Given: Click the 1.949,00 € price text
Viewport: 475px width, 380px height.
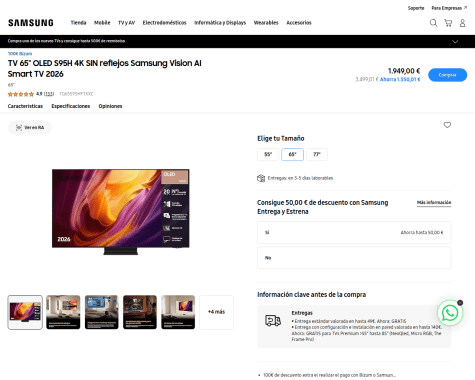Looking at the screenshot, I should [404, 71].
